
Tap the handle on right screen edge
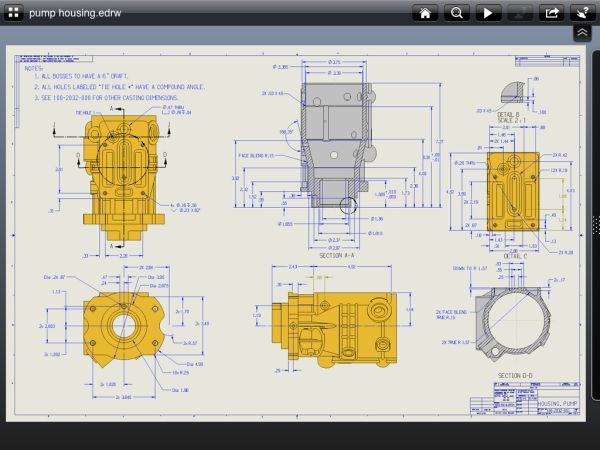click(x=596, y=226)
